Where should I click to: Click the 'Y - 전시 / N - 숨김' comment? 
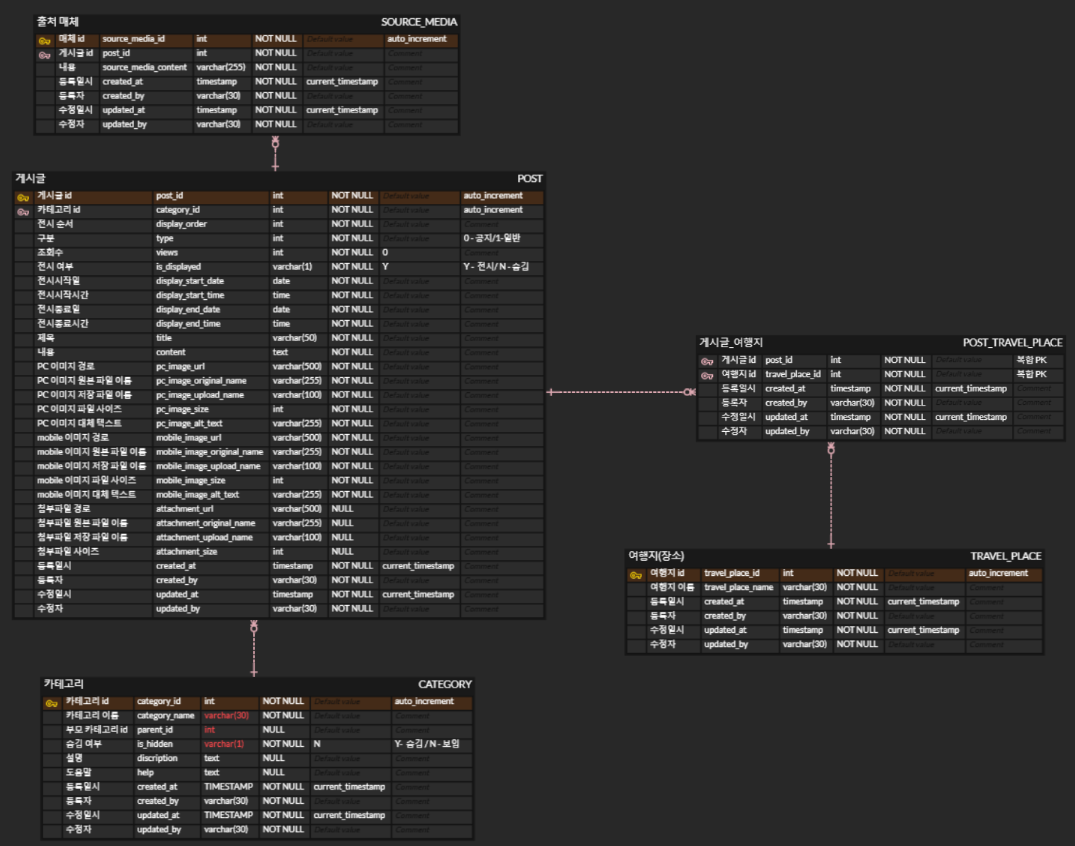pyautogui.click(x=496, y=267)
